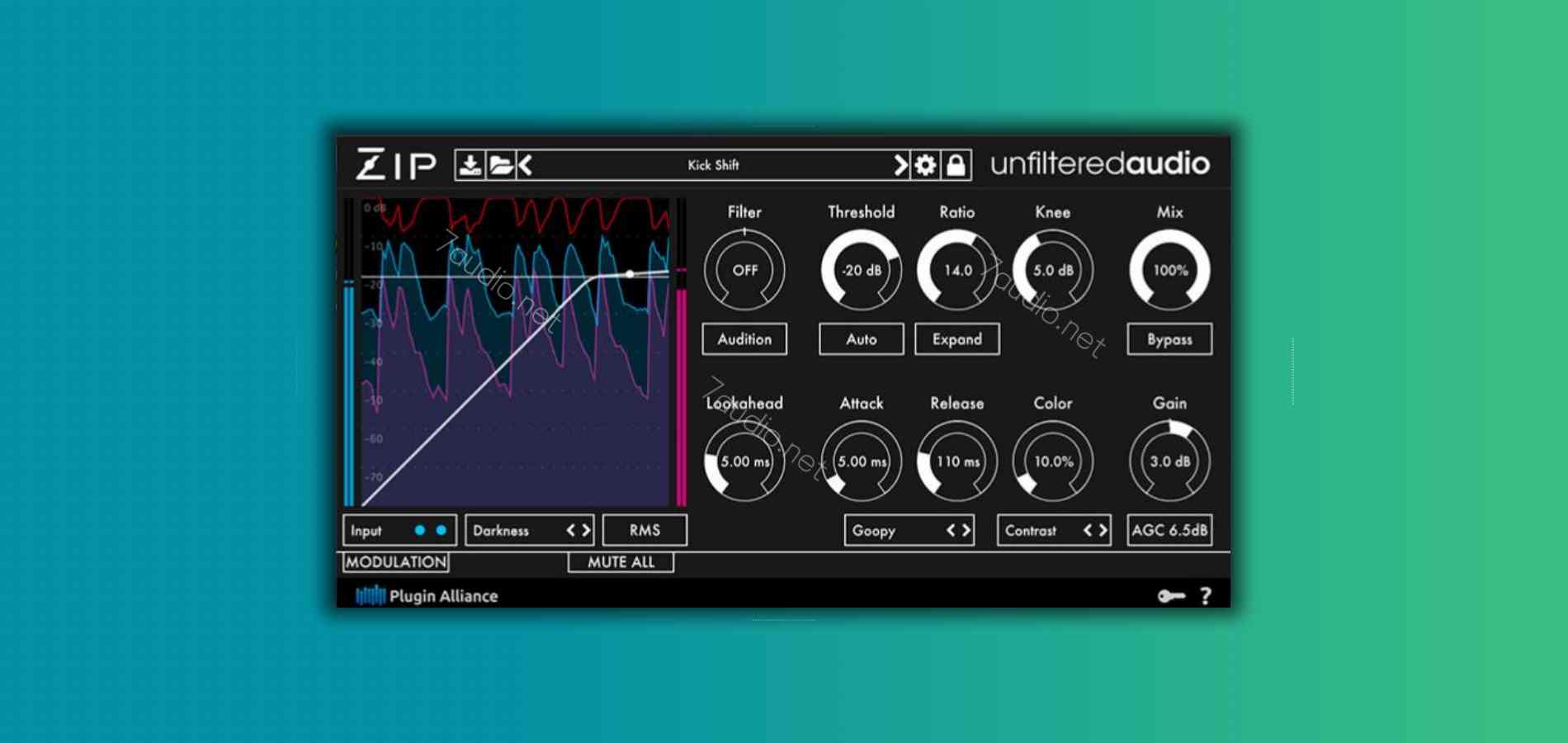Toggle the second Input dot
Viewport: 1568px width, 743px height.
pyautogui.click(x=442, y=530)
